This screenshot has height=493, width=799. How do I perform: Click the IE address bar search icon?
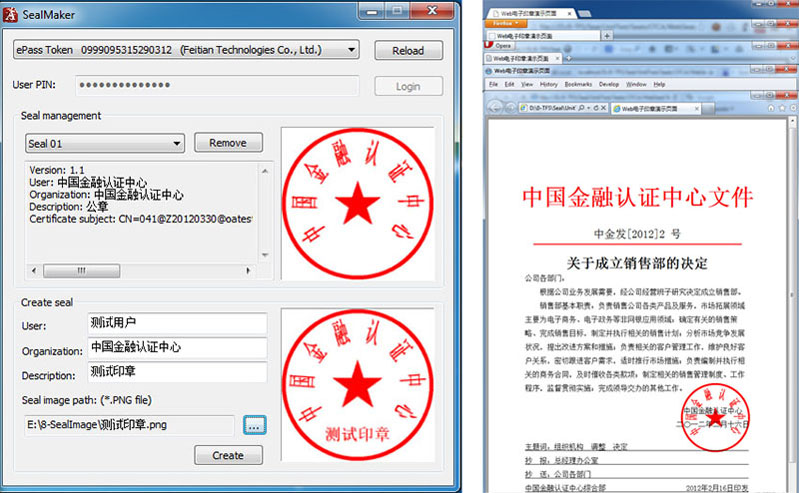tap(582, 108)
